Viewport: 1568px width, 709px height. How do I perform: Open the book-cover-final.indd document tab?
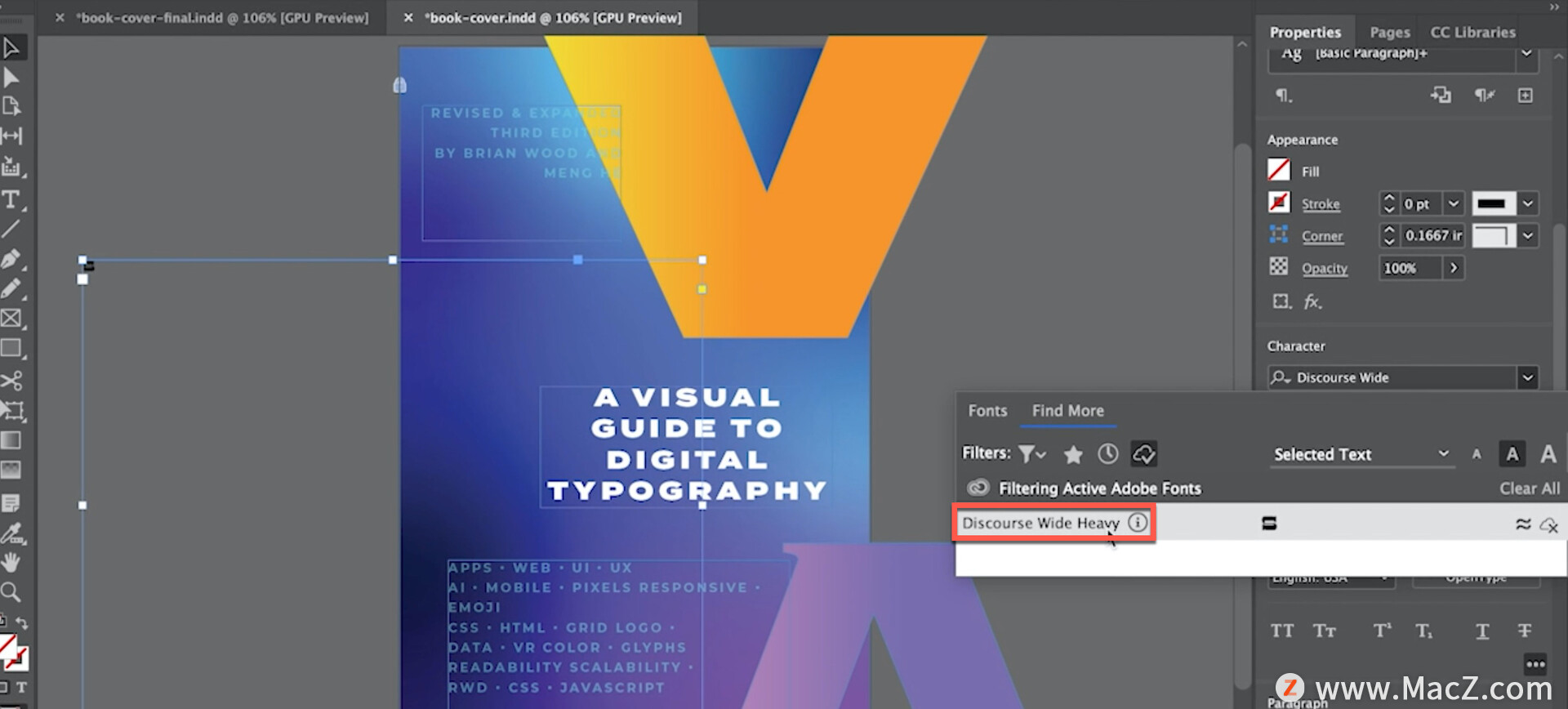222,17
